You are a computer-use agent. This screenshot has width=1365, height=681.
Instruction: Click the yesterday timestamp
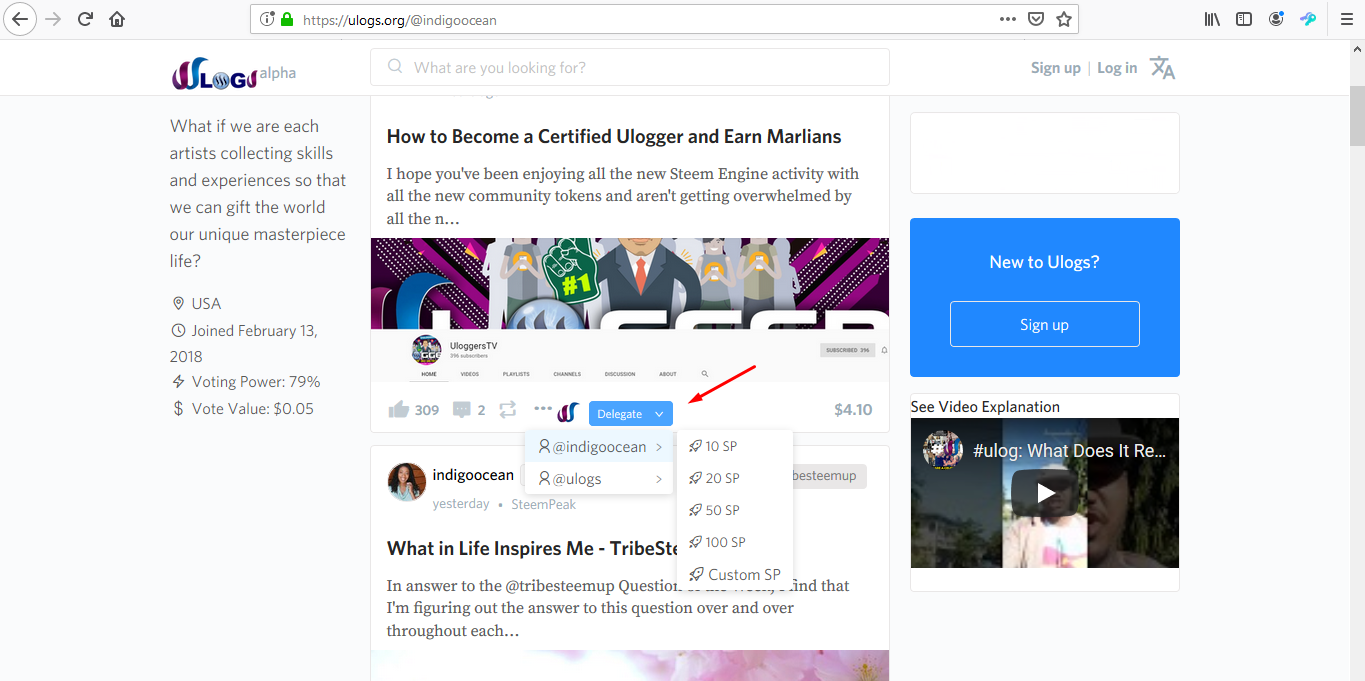461,505
